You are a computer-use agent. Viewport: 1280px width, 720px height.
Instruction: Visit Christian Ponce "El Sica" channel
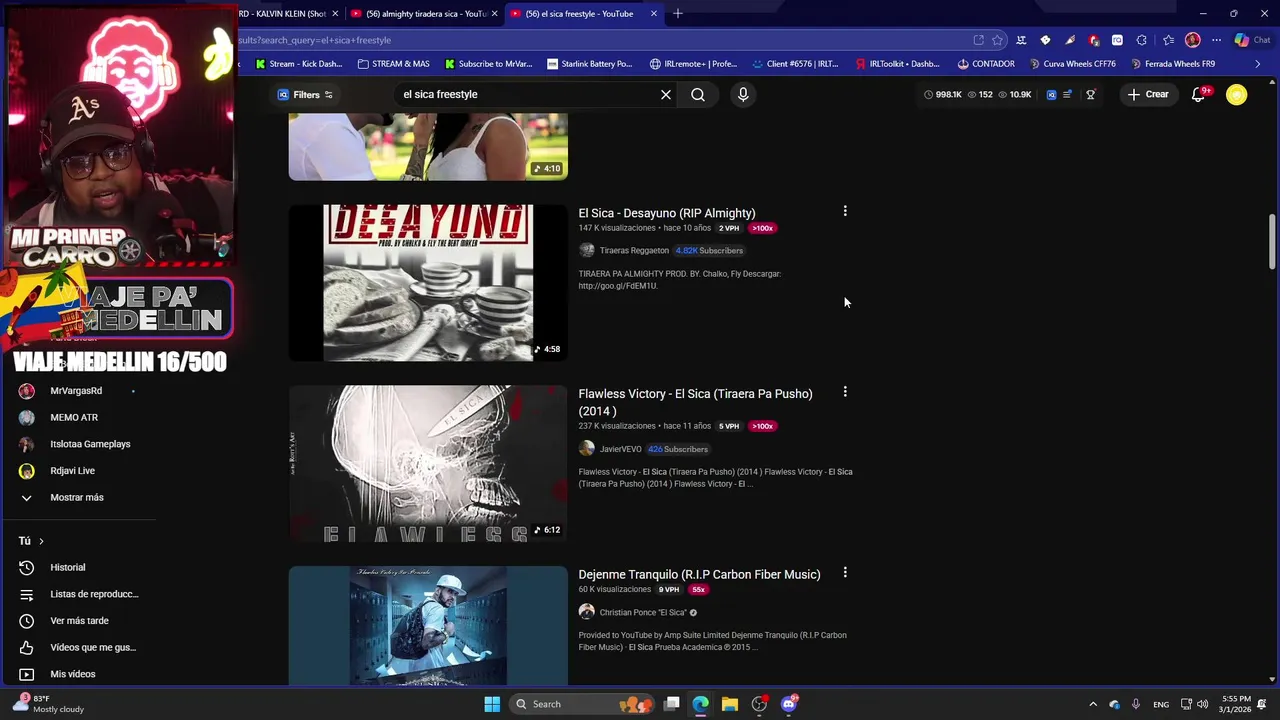point(643,612)
